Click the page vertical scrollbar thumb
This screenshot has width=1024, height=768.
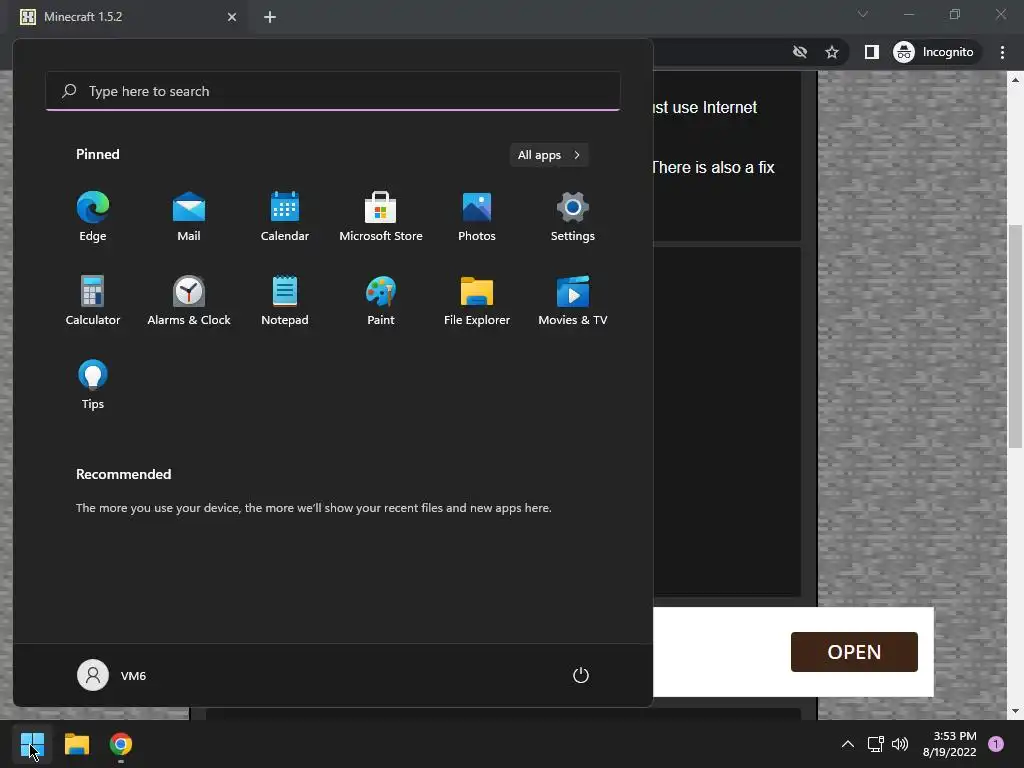[x=1015, y=336]
